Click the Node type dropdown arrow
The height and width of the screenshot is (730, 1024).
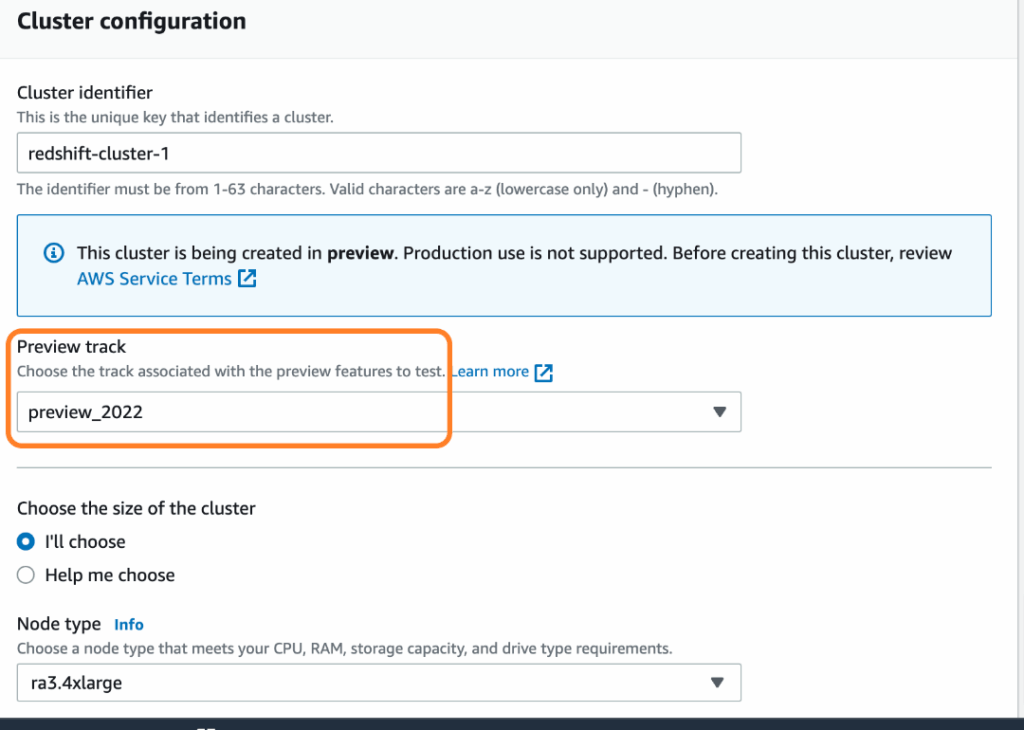tap(717, 682)
